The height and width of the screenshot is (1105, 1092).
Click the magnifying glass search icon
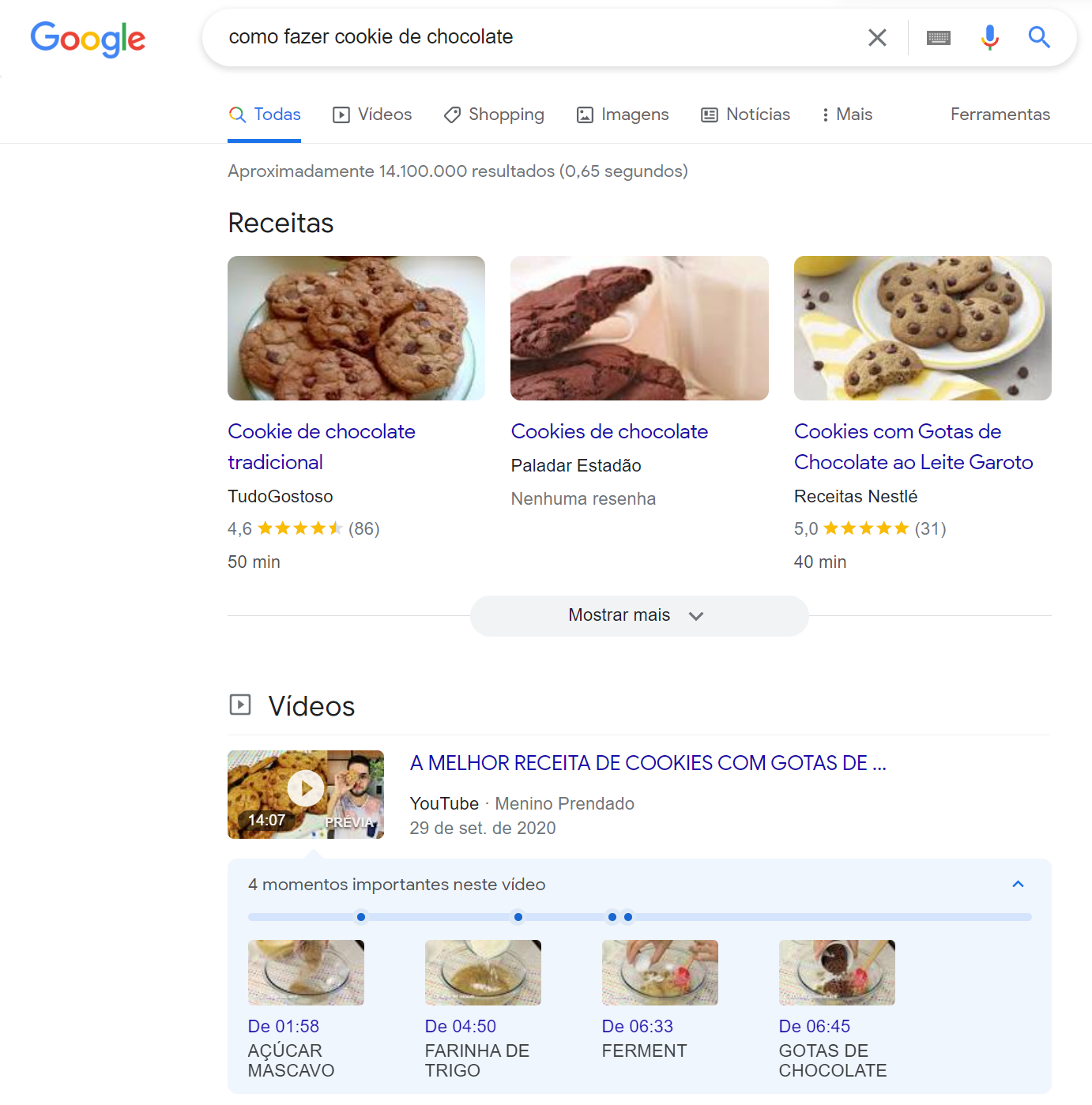[x=1039, y=37]
